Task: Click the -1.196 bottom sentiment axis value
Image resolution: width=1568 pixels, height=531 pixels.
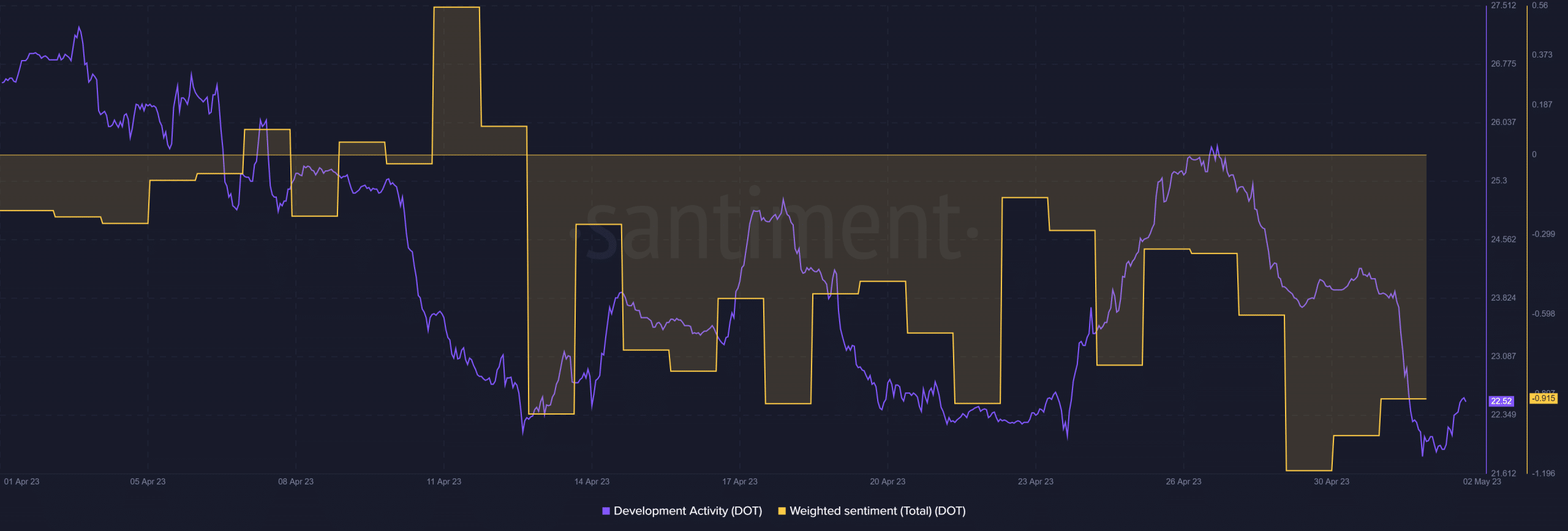Action: pyautogui.click(x=1543, y=473)
